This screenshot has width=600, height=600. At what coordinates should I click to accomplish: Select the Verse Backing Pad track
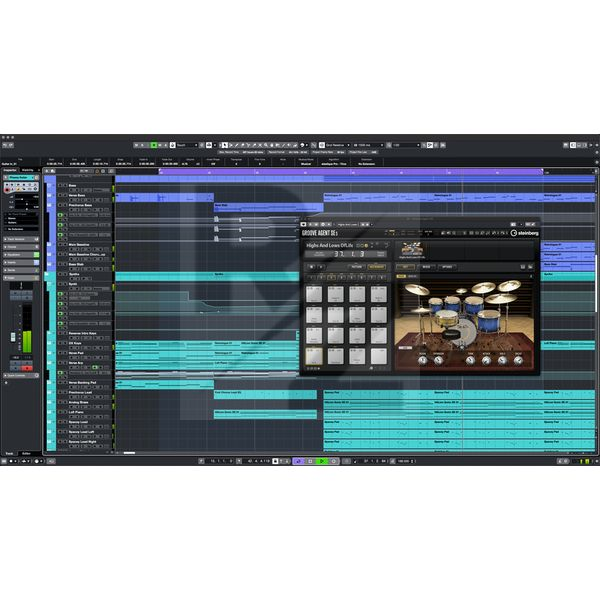(x=84, y=383)
